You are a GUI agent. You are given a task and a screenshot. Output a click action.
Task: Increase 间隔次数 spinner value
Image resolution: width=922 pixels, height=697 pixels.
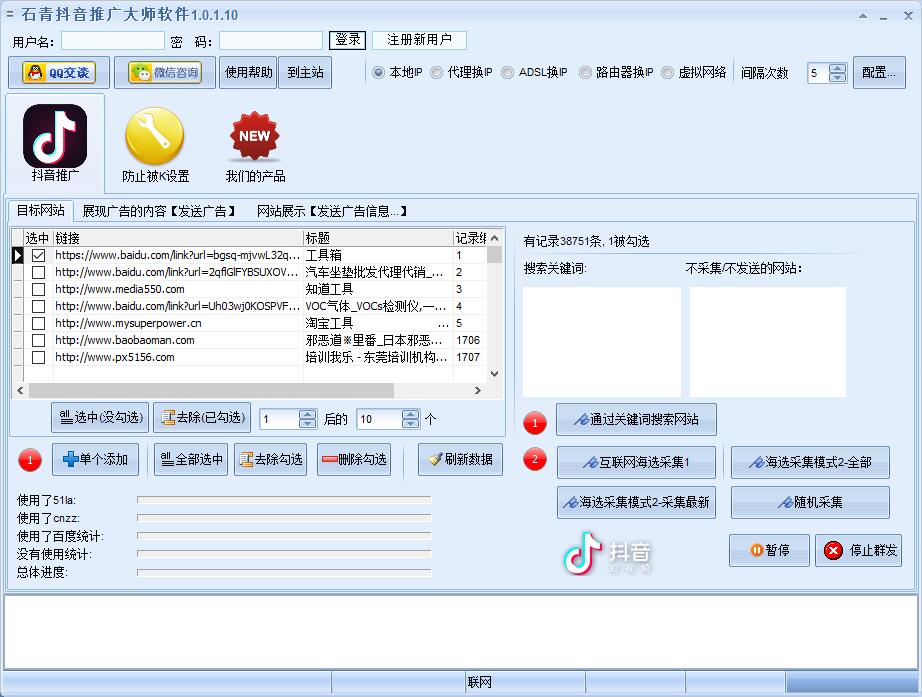[x=837, y=68]
